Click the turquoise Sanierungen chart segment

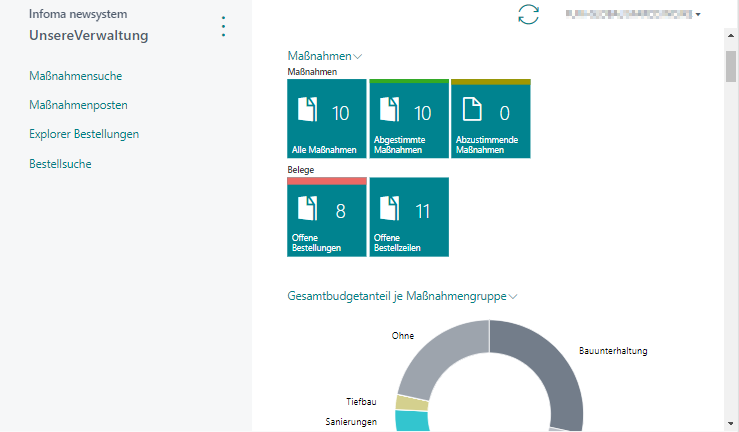point(412,421)
